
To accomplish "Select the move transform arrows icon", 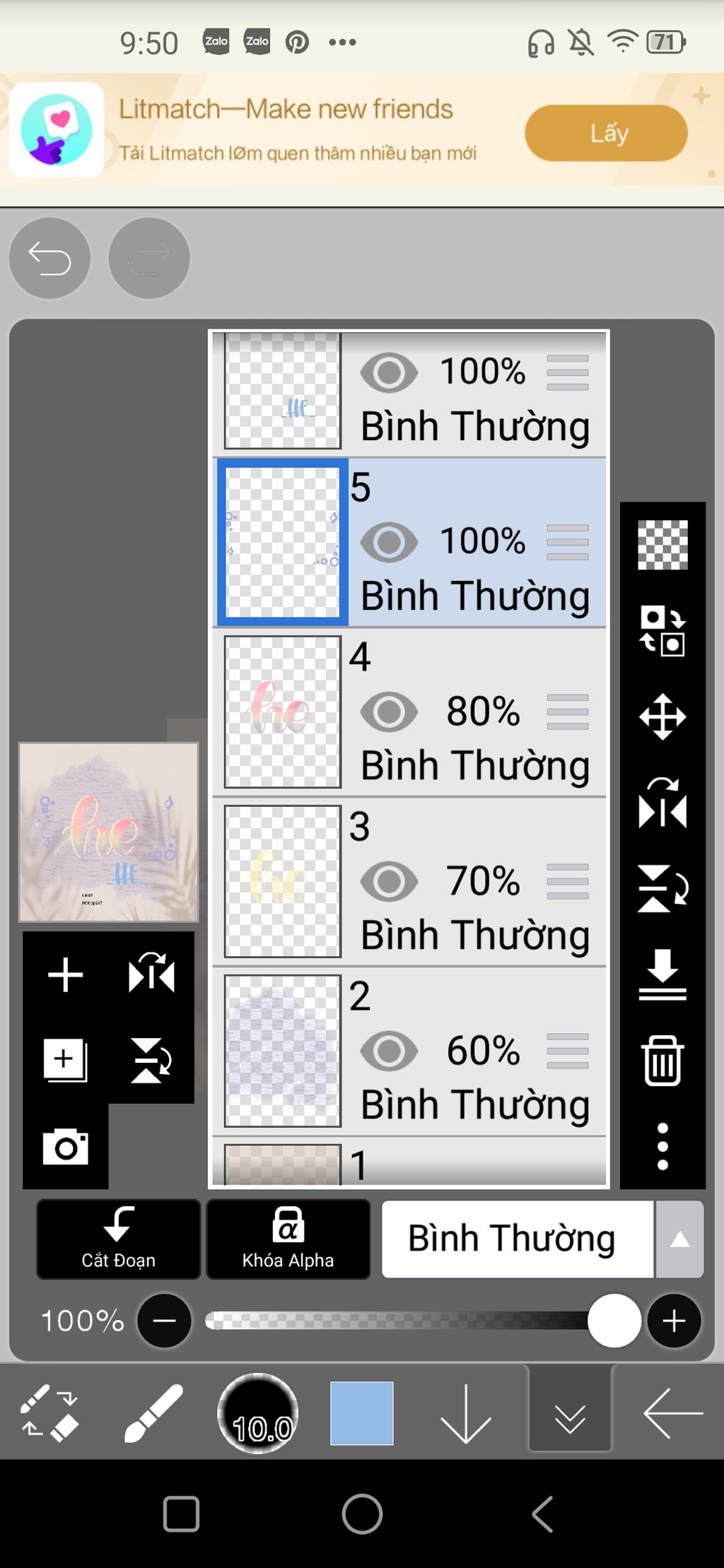I will click(x=662, y=717).
